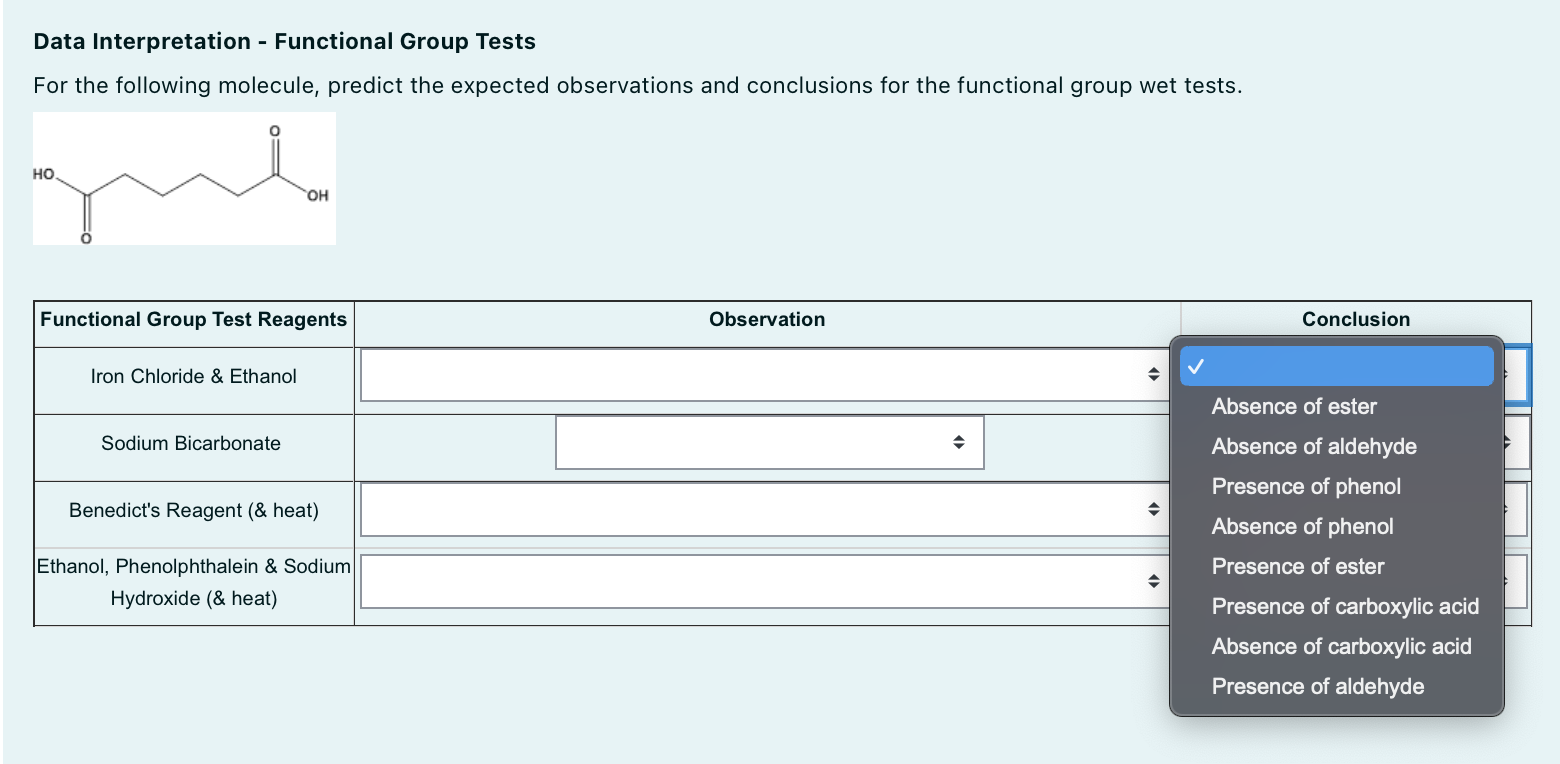Select "Absence of aldehyde" option

1313,446
